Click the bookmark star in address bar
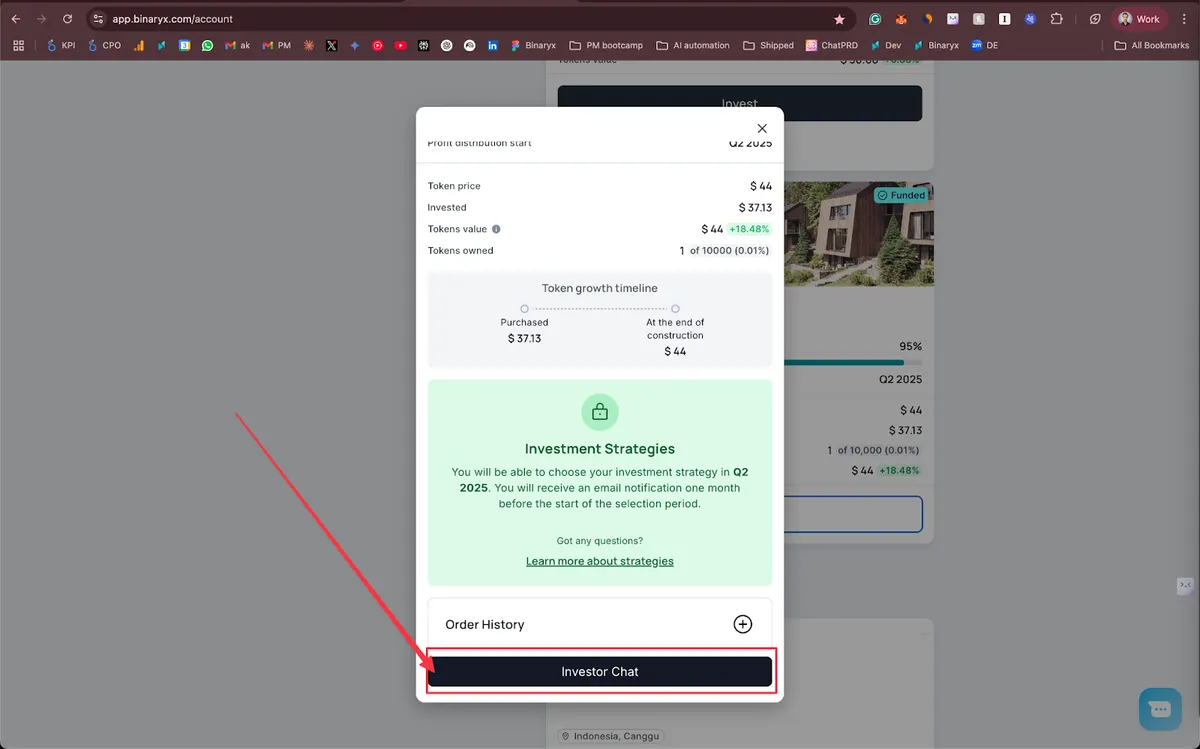 [839, 19]
